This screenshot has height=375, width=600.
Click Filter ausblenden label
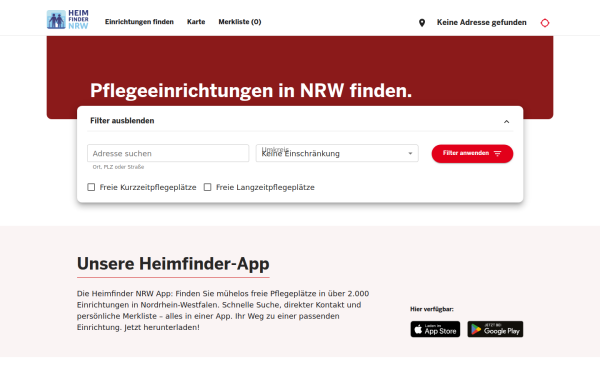pyautogui.click(x=122, y=121)
